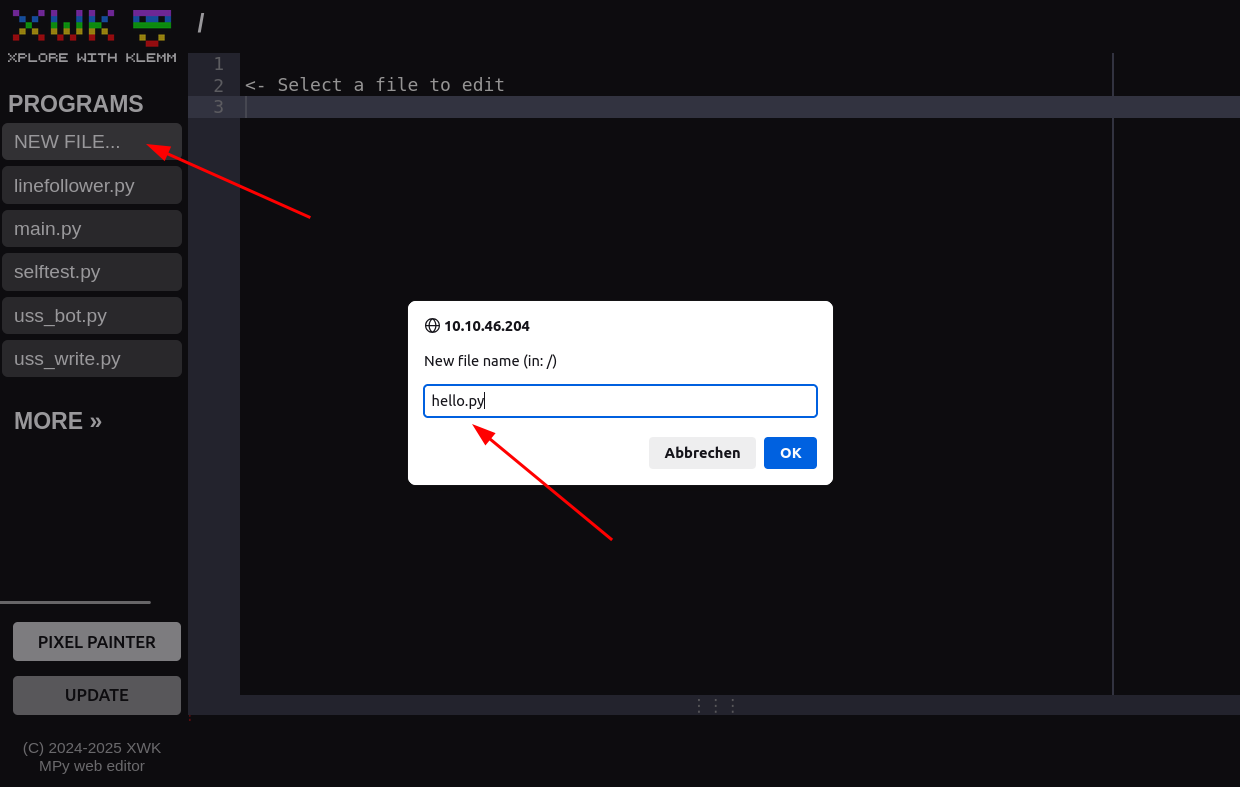This screenshot has width=1240, height=787.
Task: Choose uss_write.py from the programs list
Action: tap(92, 359)
